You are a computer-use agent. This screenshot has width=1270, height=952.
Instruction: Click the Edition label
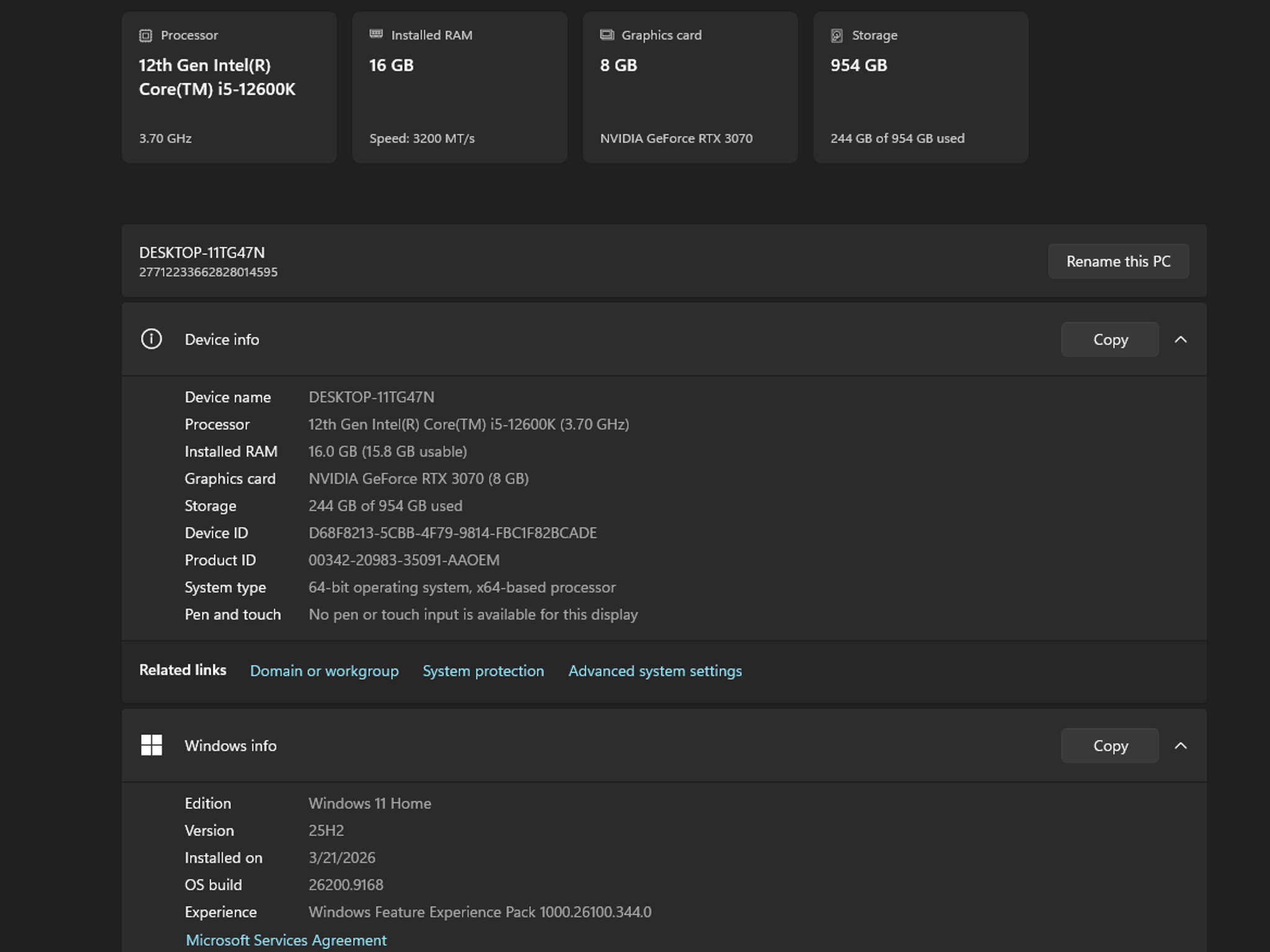[208, 803]
